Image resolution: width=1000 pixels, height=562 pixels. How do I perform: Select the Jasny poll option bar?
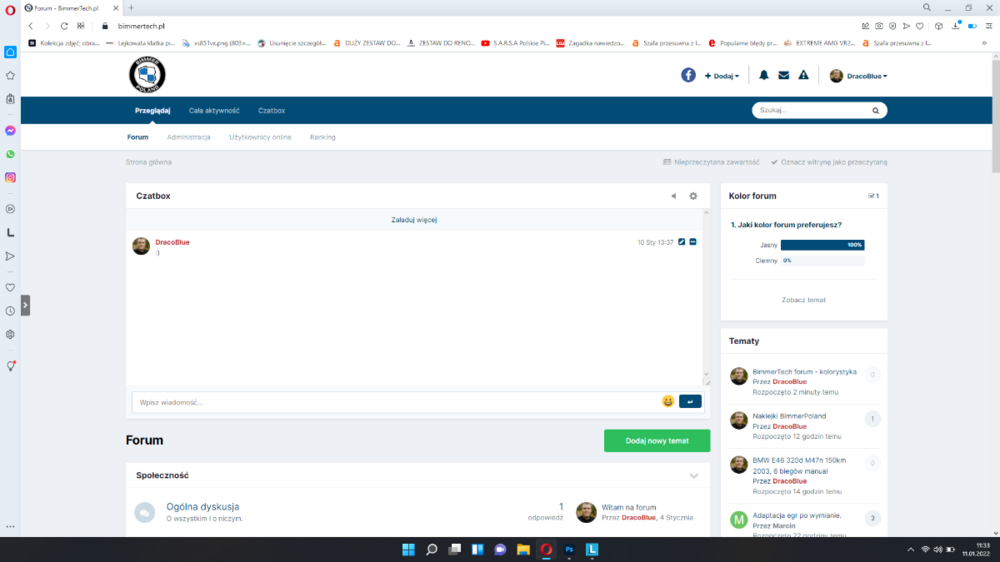[x=823, y=245]
